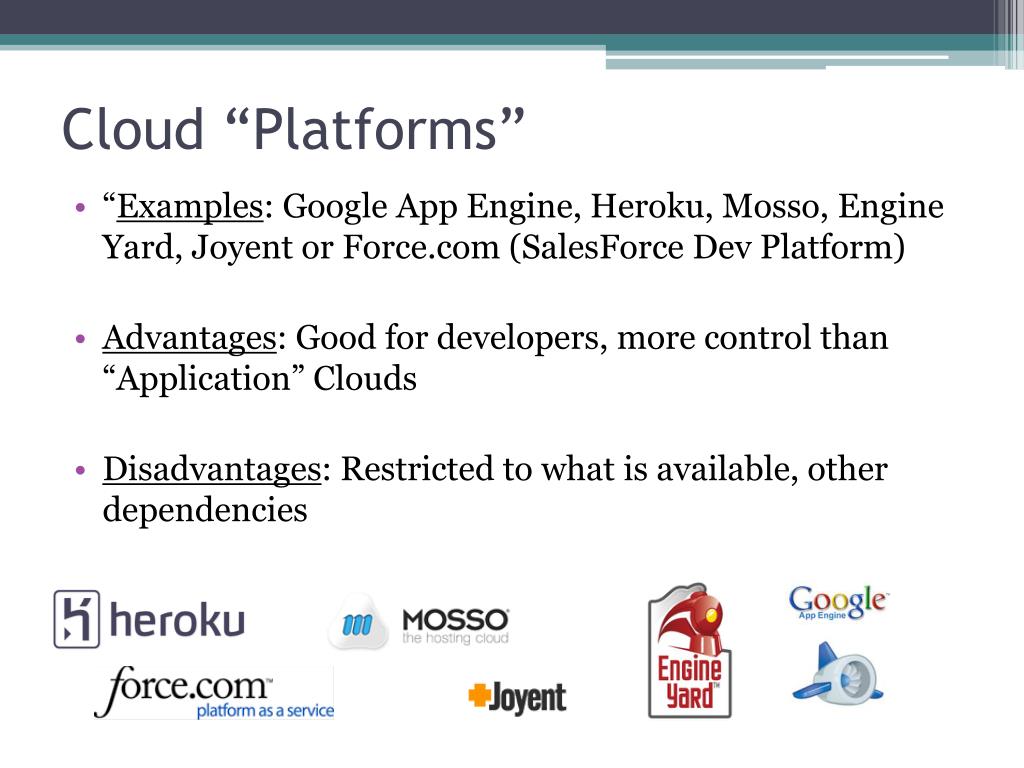Viewport: 1024px width, 768px height.
Task: Click the text "(SalesForce Dev Platform)"
Action: click(707, 248)
